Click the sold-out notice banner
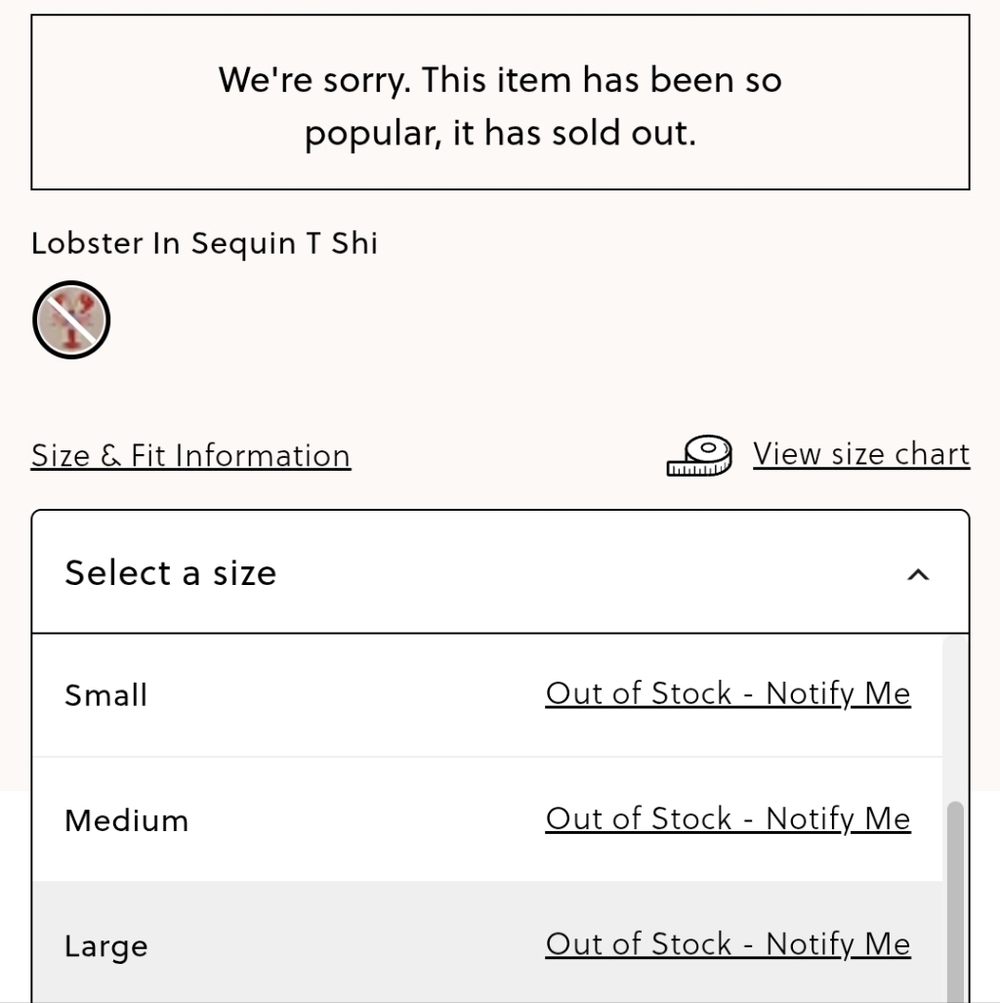This screenshot has height=1003, width=1000. 500,102
